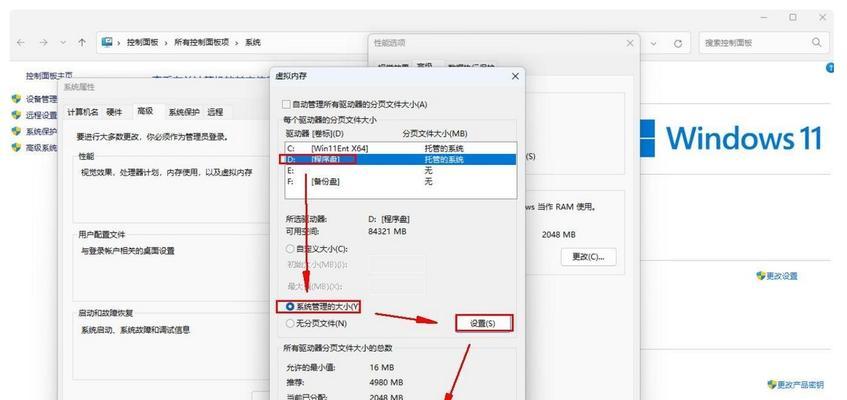Select drive D: [程序盘] row
Viewport: 847px width, 400px height.
(400, 159)
